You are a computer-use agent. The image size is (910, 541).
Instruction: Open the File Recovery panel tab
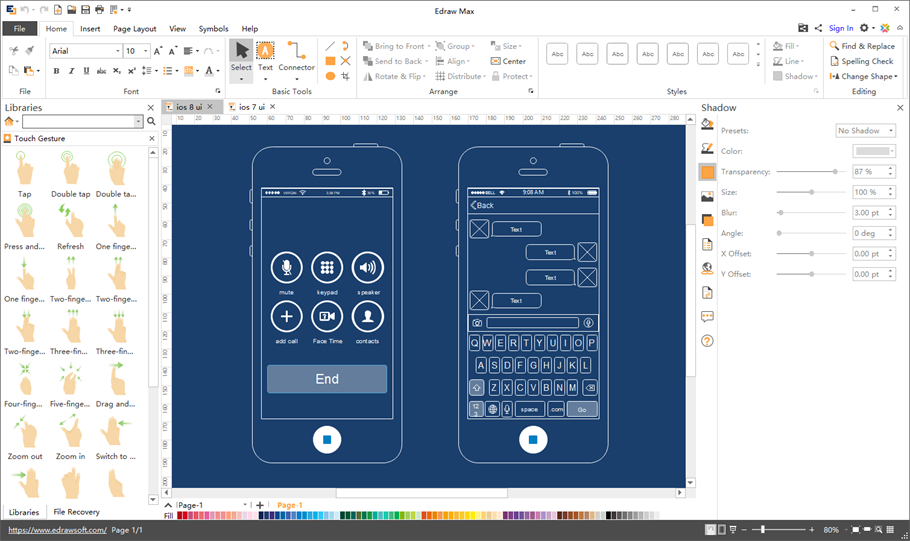[x=76, y=512]
